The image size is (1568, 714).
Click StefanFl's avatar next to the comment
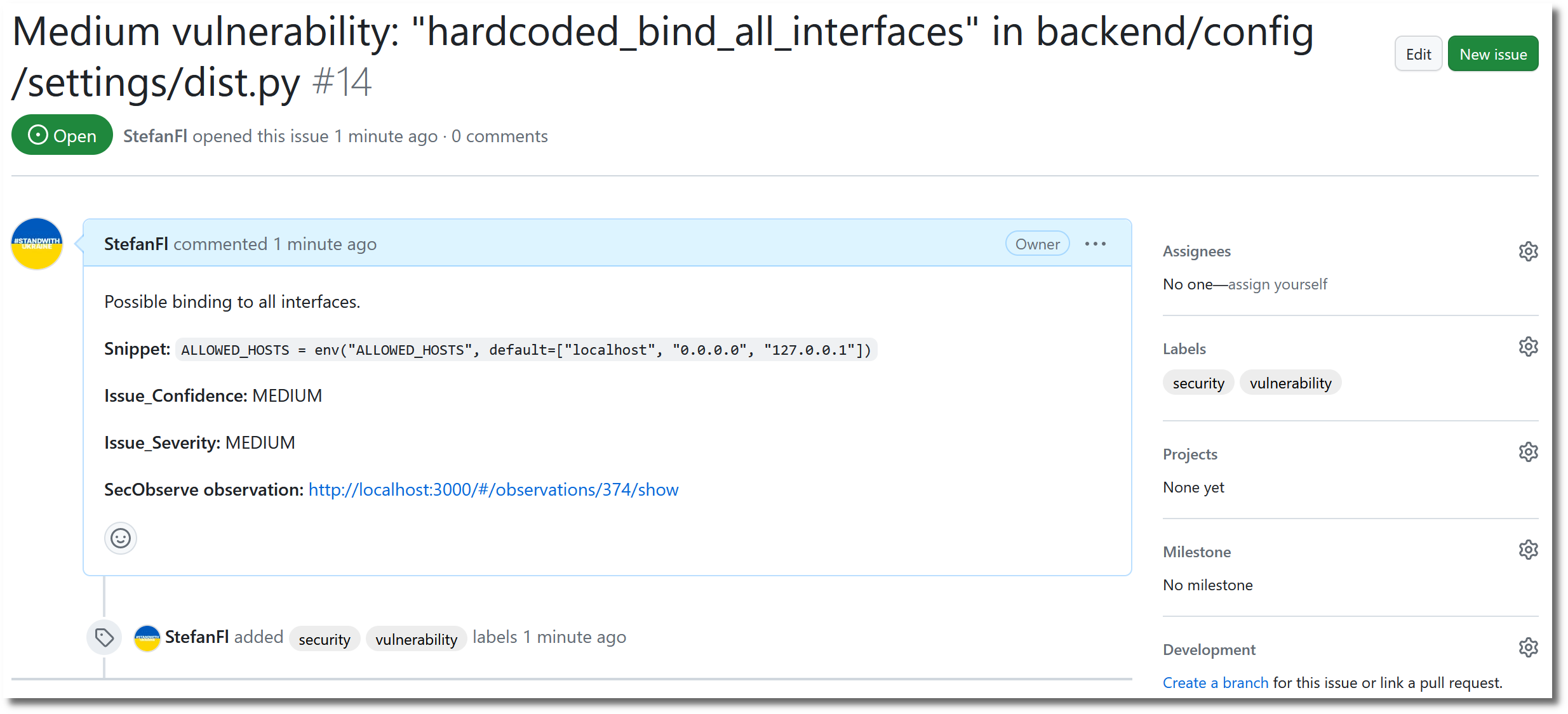[36, 243]
